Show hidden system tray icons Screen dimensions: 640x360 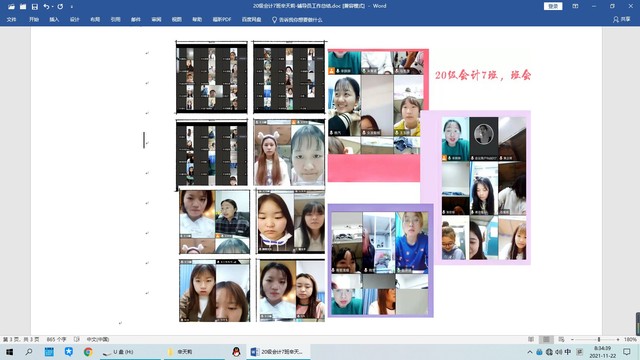(x=530, y=352)
